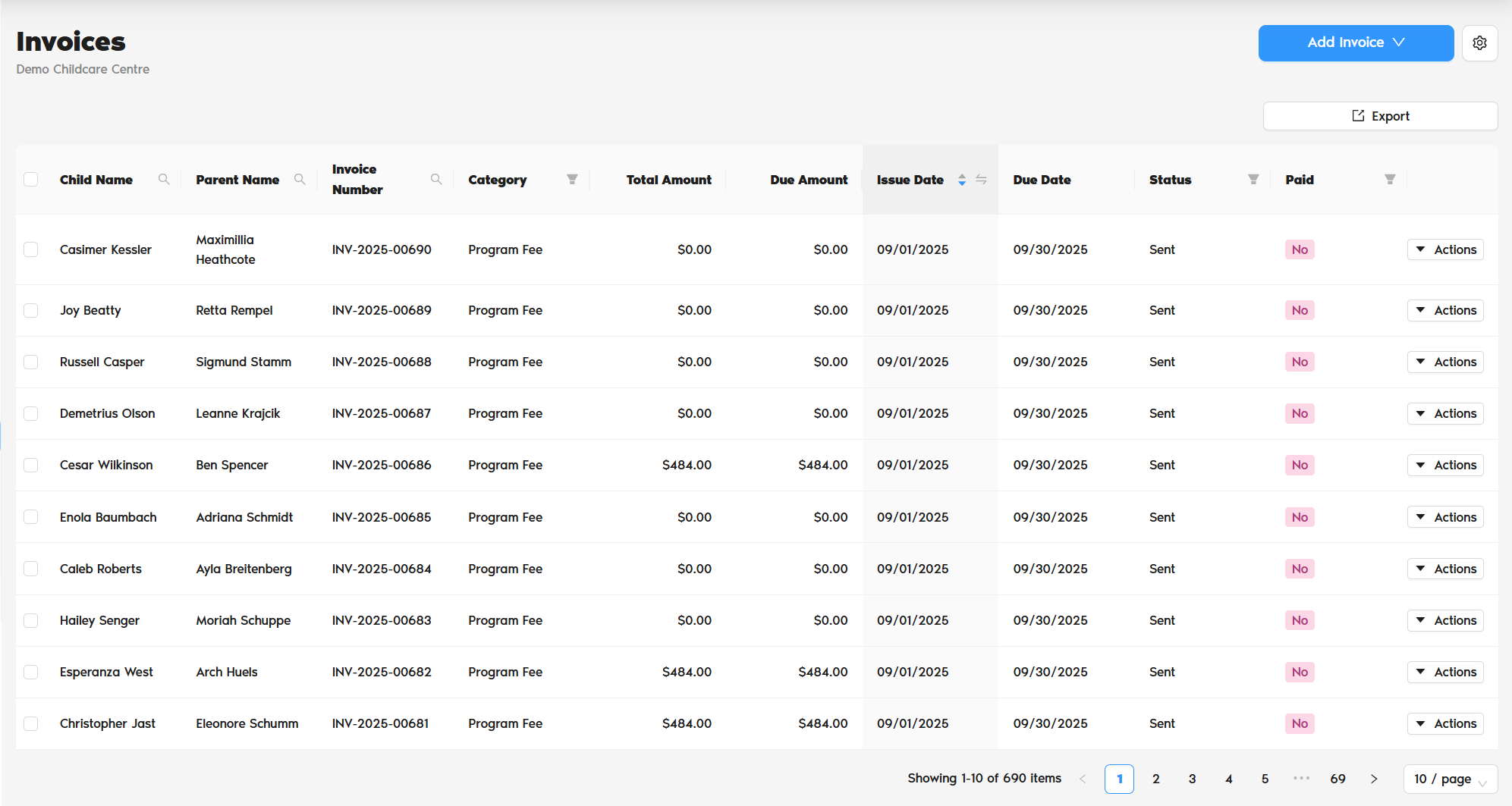
Task: Open the settings gear icon
Action: 1479,43
